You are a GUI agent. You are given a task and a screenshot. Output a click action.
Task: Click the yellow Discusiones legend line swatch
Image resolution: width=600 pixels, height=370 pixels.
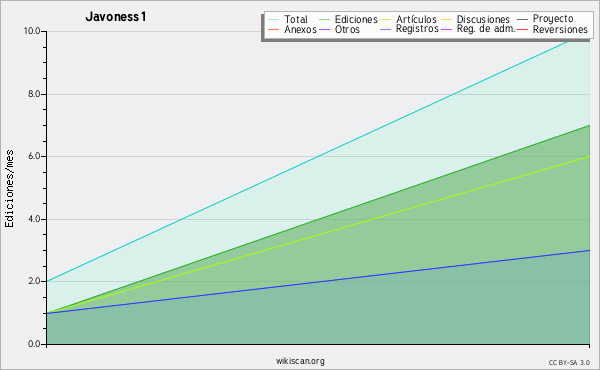pyautogui.click(x=447, y=19)
